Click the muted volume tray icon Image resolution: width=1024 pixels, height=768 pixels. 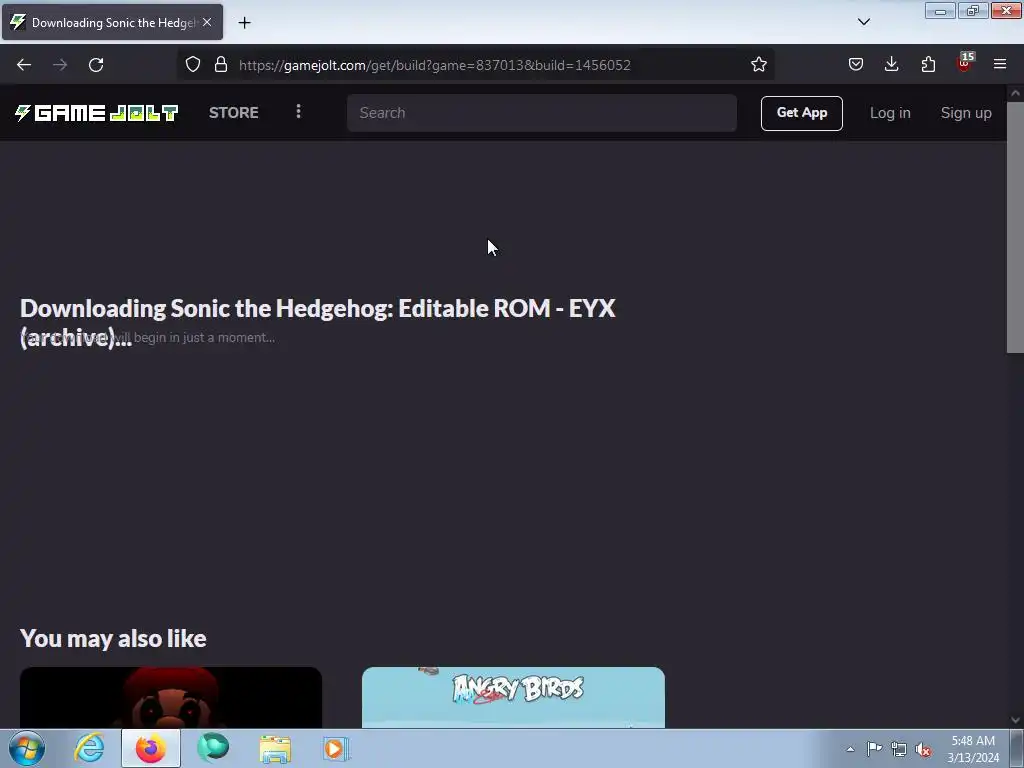(x=923, y=749)
